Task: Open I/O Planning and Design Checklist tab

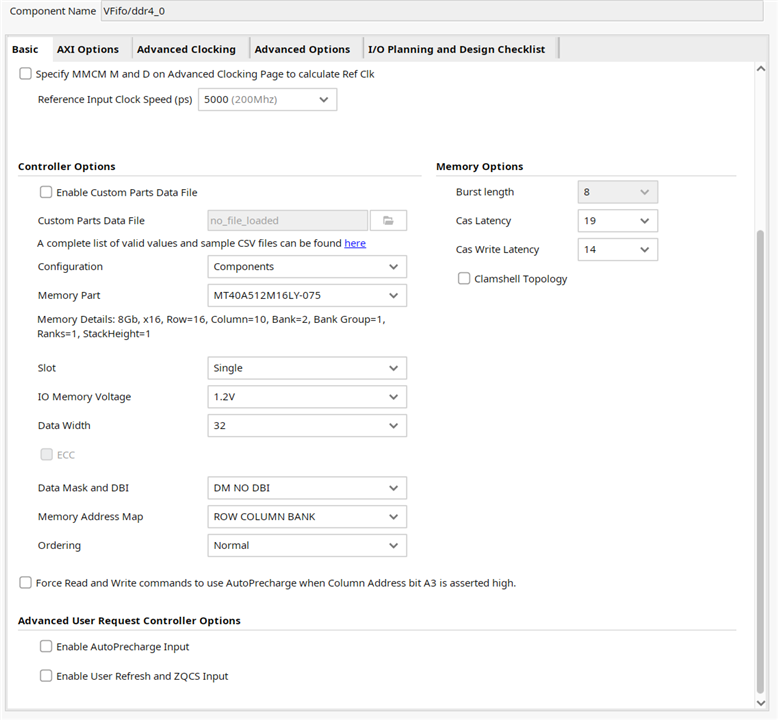Action: (456, 49)
